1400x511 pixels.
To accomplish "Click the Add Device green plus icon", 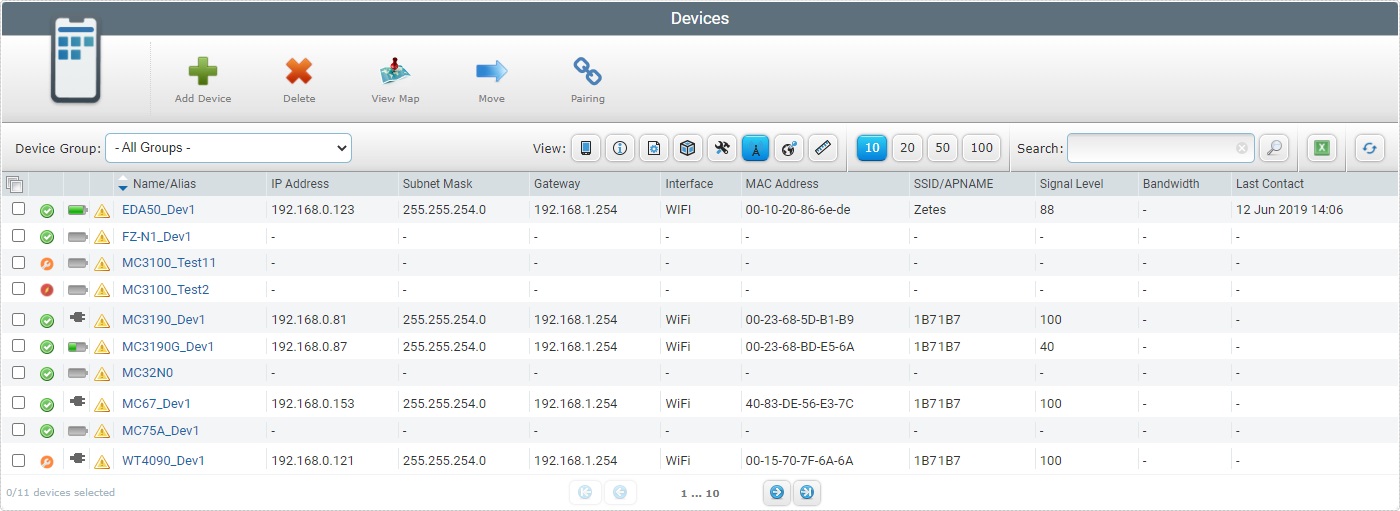I will coord(203,71).
